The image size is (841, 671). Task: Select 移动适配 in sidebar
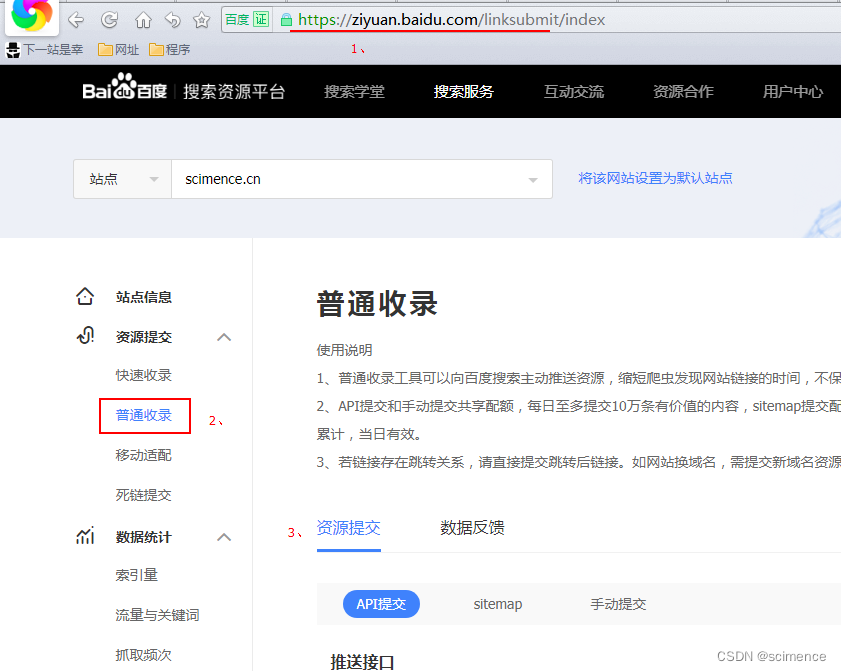click(x=143, y=455)
